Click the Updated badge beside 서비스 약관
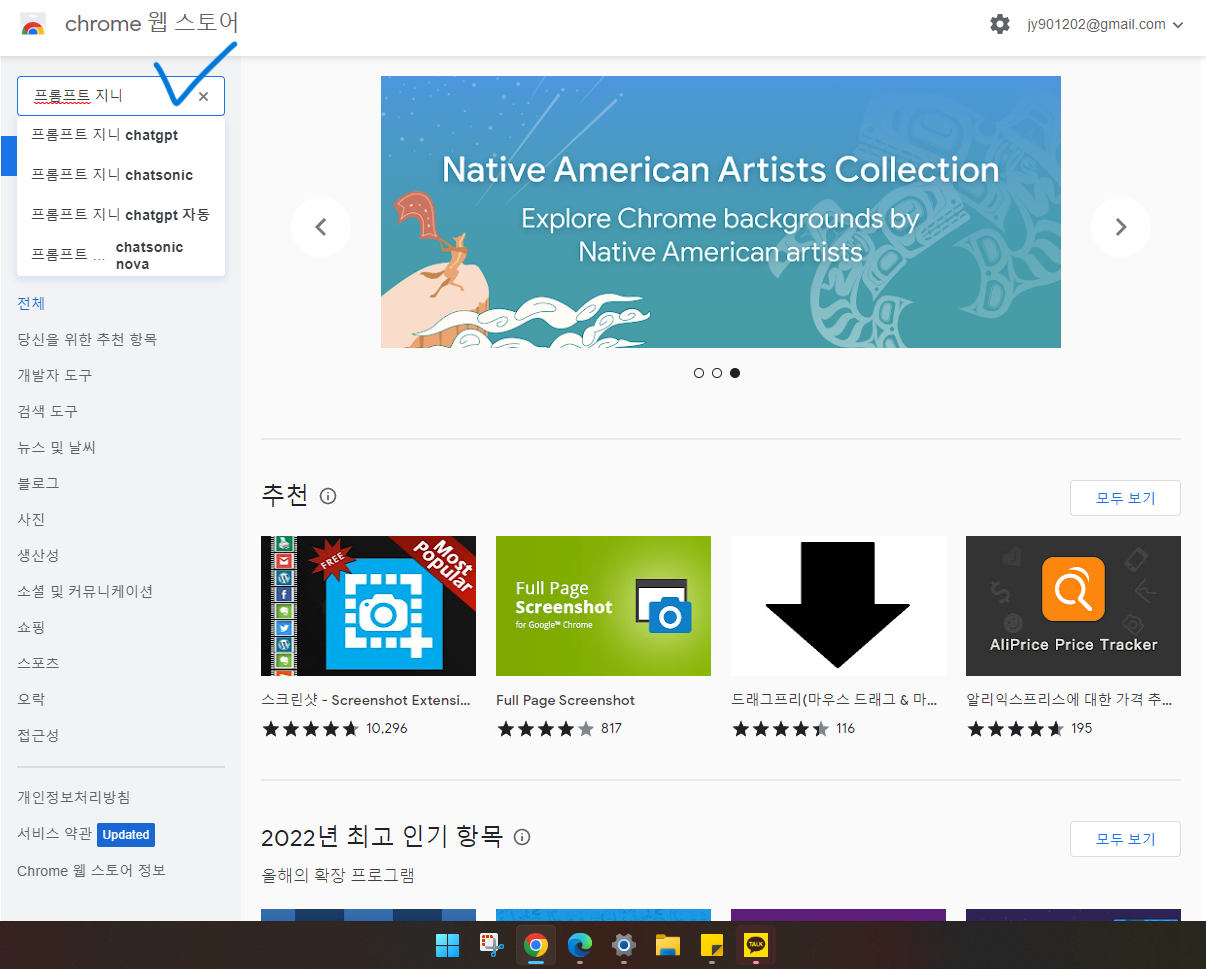Image resolution: width=1206 pixels, height=969 pixels. (x=126, y=834)
